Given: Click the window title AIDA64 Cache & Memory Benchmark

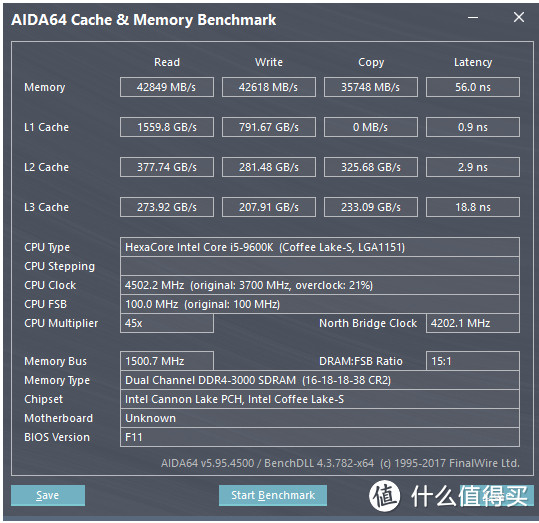Looking at the screenshot, I should (x=144, y=20).
